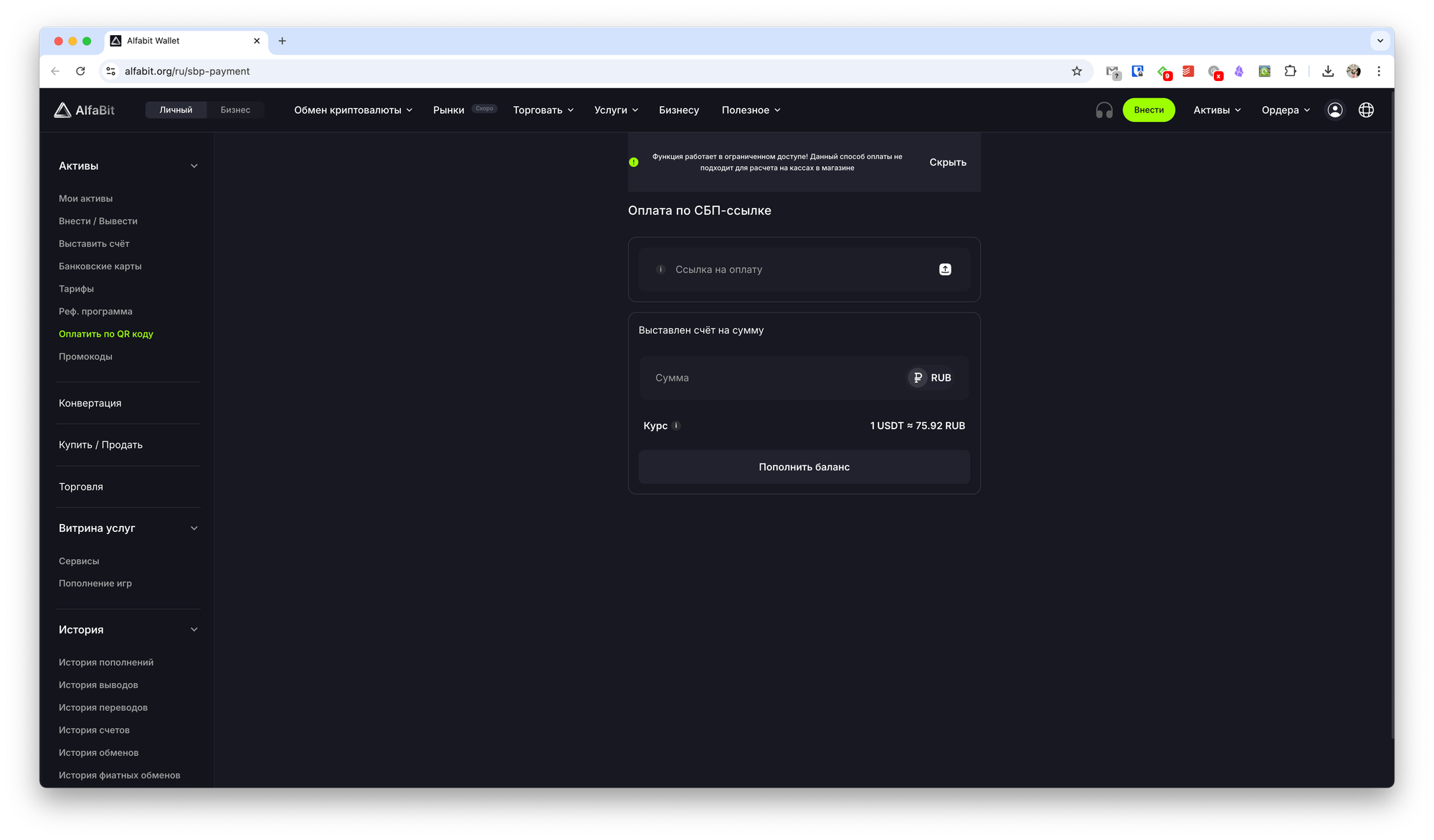
Task: Open Конвертация in sidebar
Action: tap(90, 404)
